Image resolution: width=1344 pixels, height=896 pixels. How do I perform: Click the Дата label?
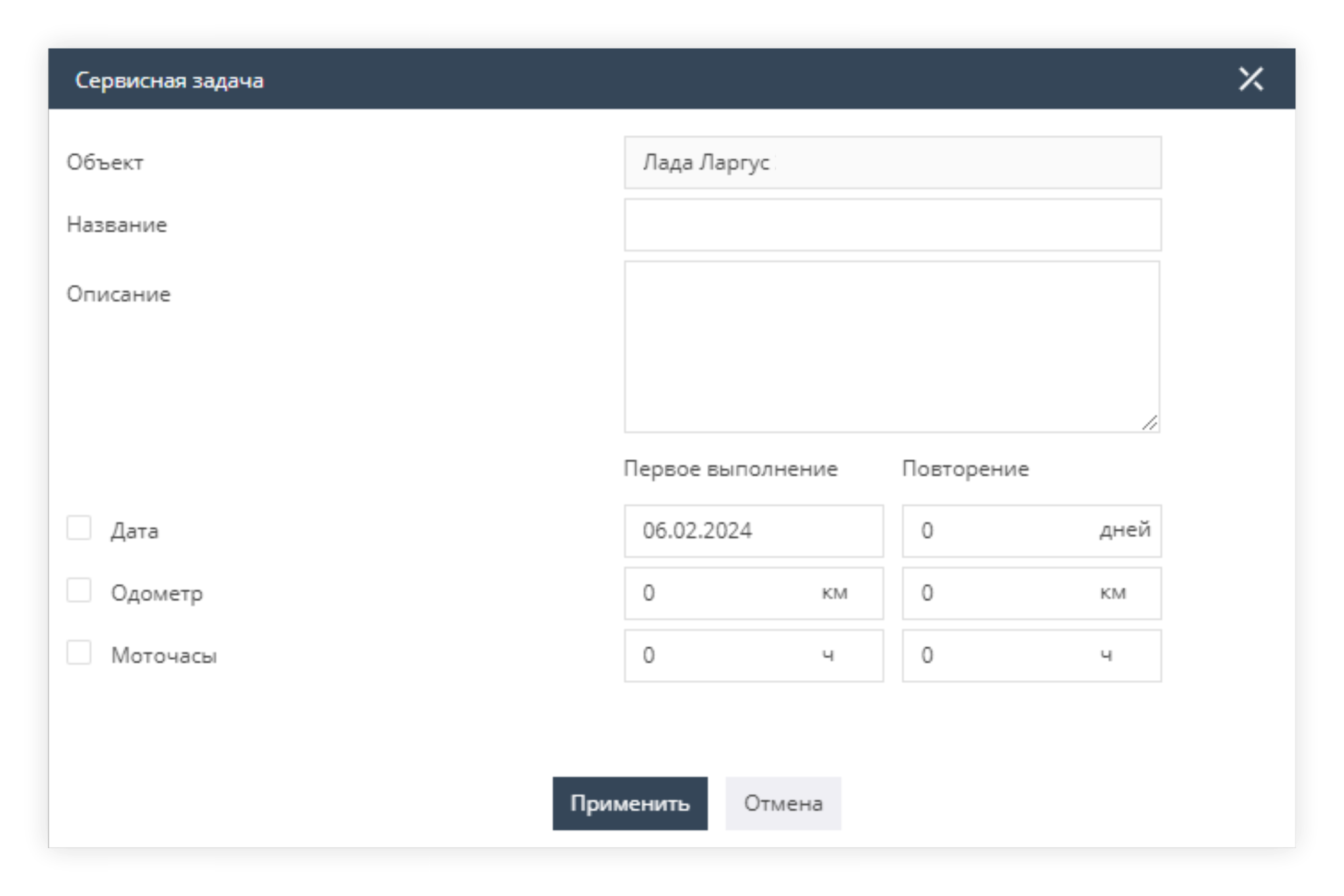pyautogui.click(x=135, y=531)
